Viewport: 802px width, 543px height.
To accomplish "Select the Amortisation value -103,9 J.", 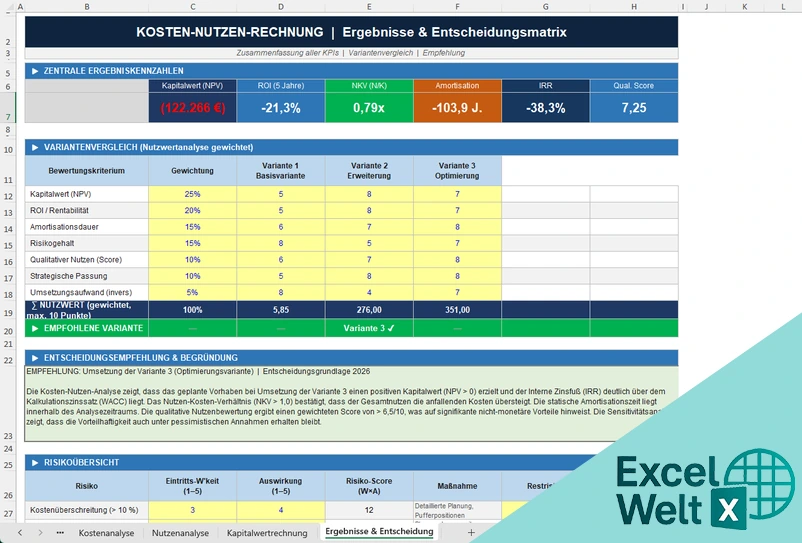I will 457,108.
